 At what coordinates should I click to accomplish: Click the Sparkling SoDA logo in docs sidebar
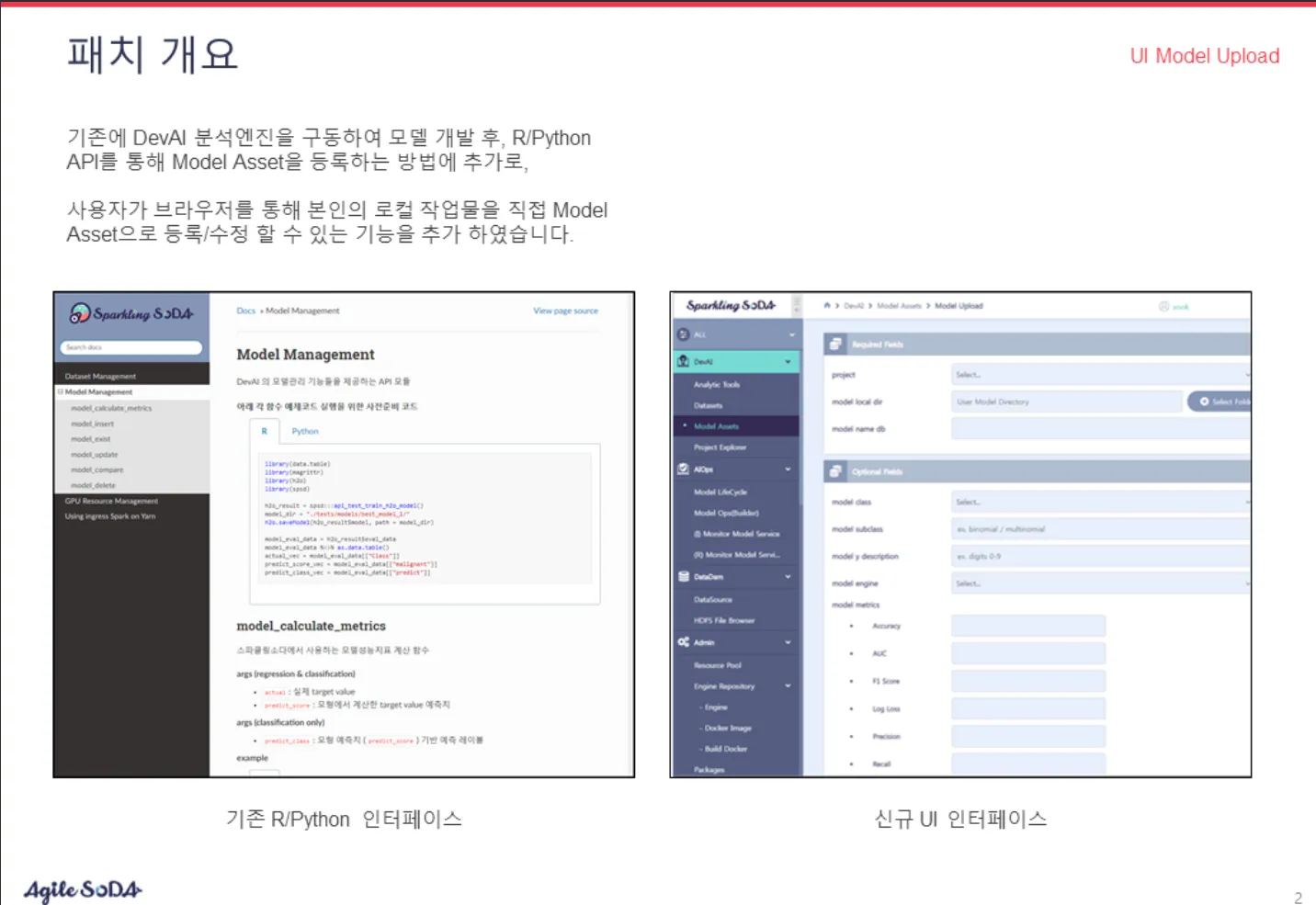pyautogui.click(x=131, y=314)
